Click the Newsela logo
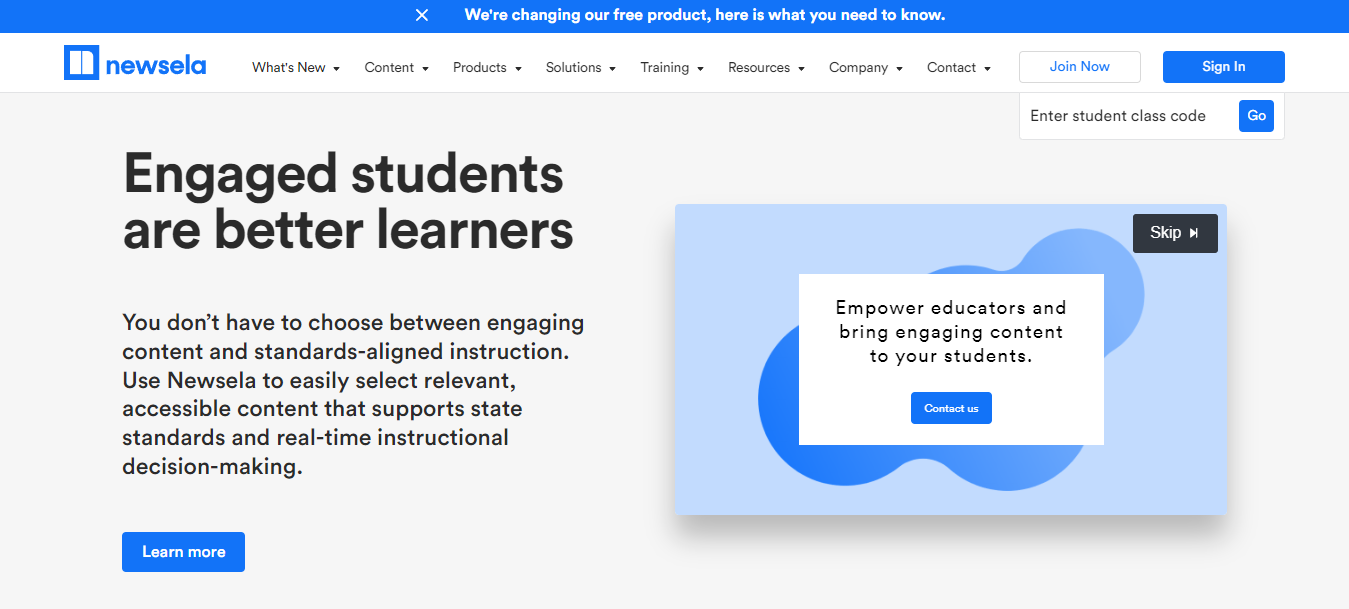This screenshot has height=609, width=1349. (x=135, y=63)
